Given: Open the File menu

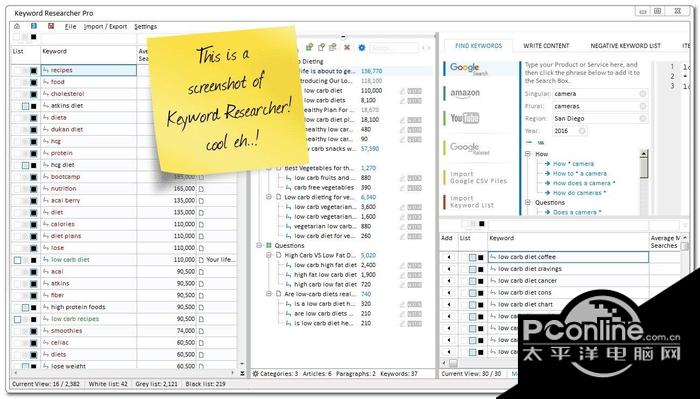Looking at the screenshot, I should click(x=71, y=27).
